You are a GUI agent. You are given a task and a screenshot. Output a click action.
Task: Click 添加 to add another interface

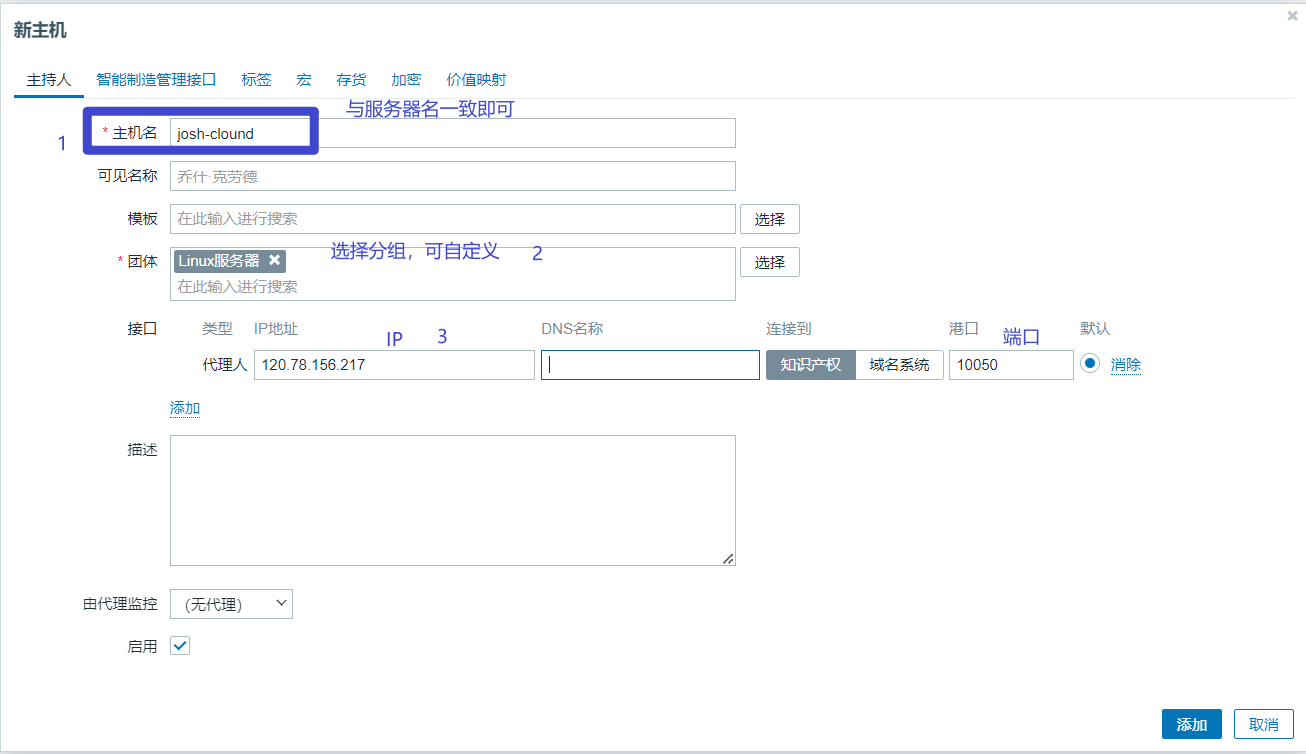184,407
